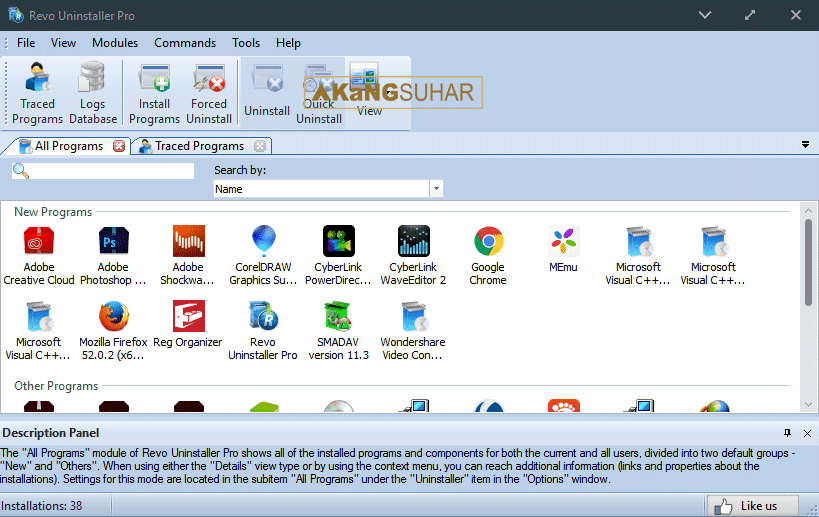819x517 pixels.
Task: Open the tab list dropdown arrow
Action: (x=805, y=145)
